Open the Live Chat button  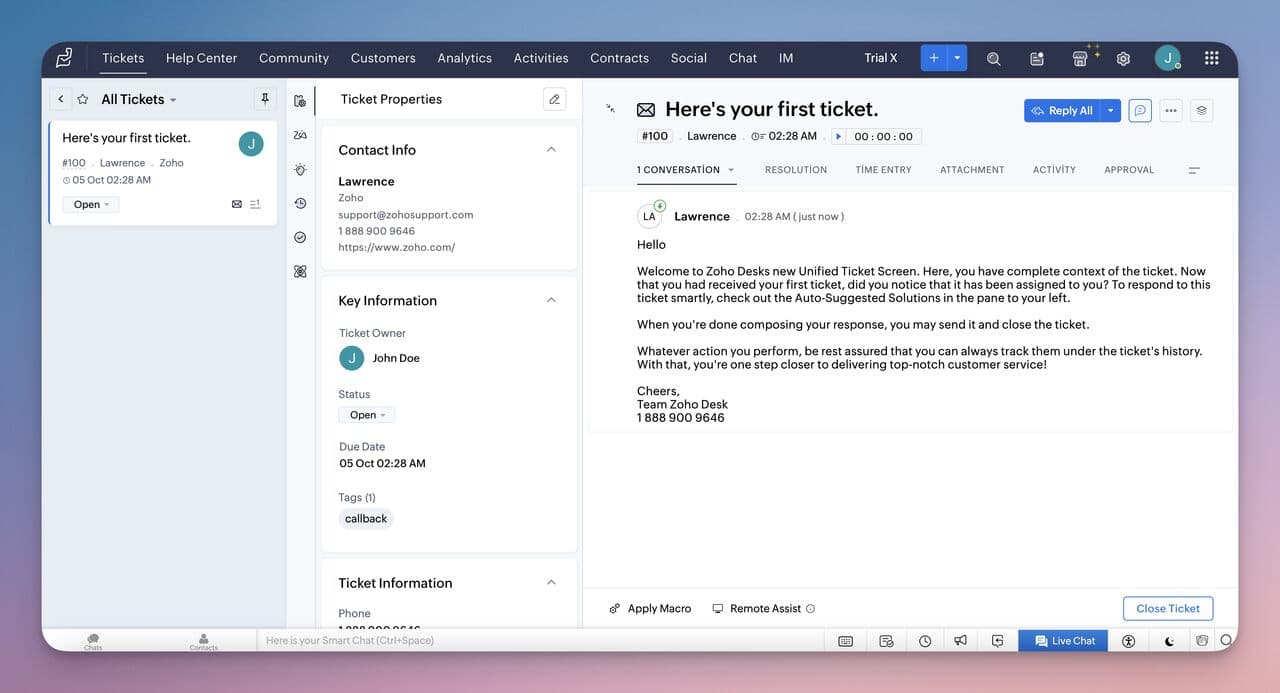click(x=1063, y=641)
